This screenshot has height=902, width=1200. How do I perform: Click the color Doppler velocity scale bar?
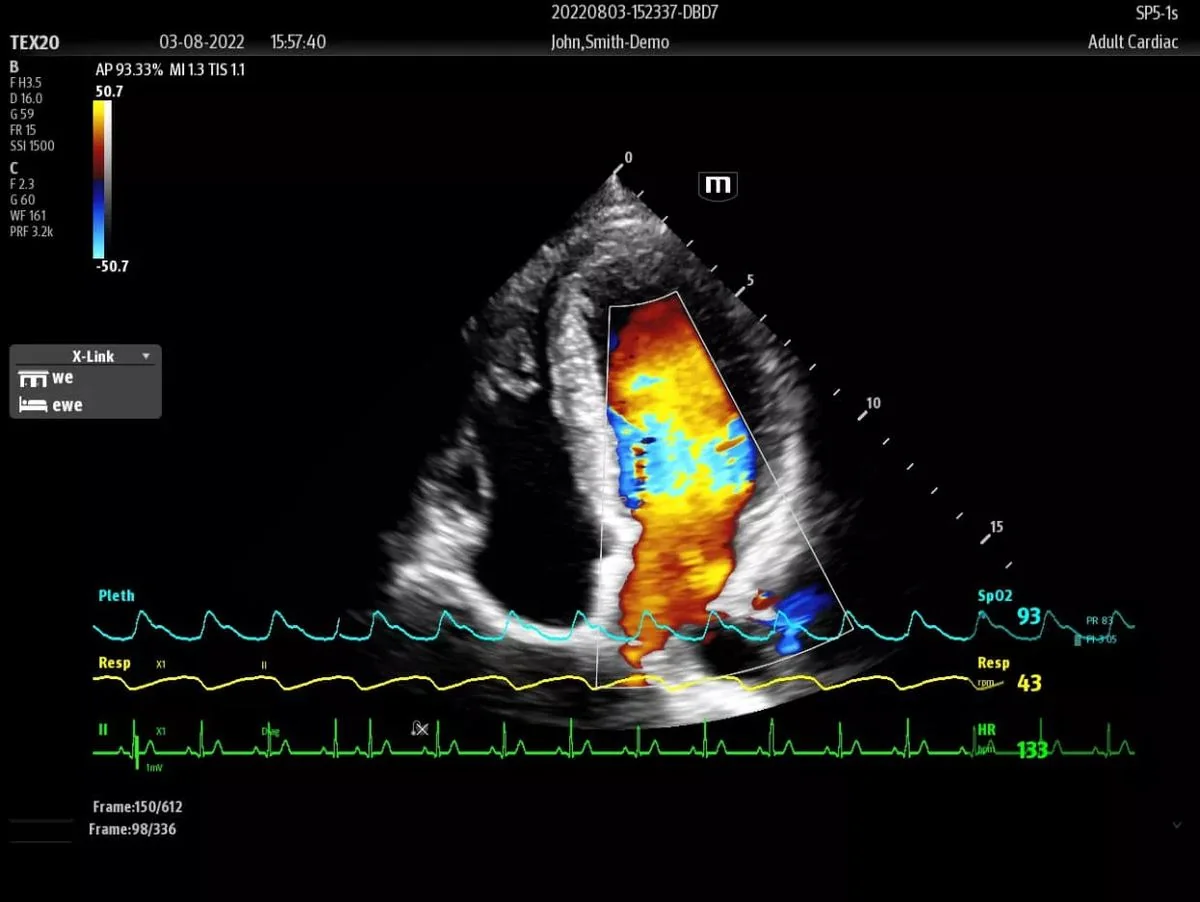point(101,179)
